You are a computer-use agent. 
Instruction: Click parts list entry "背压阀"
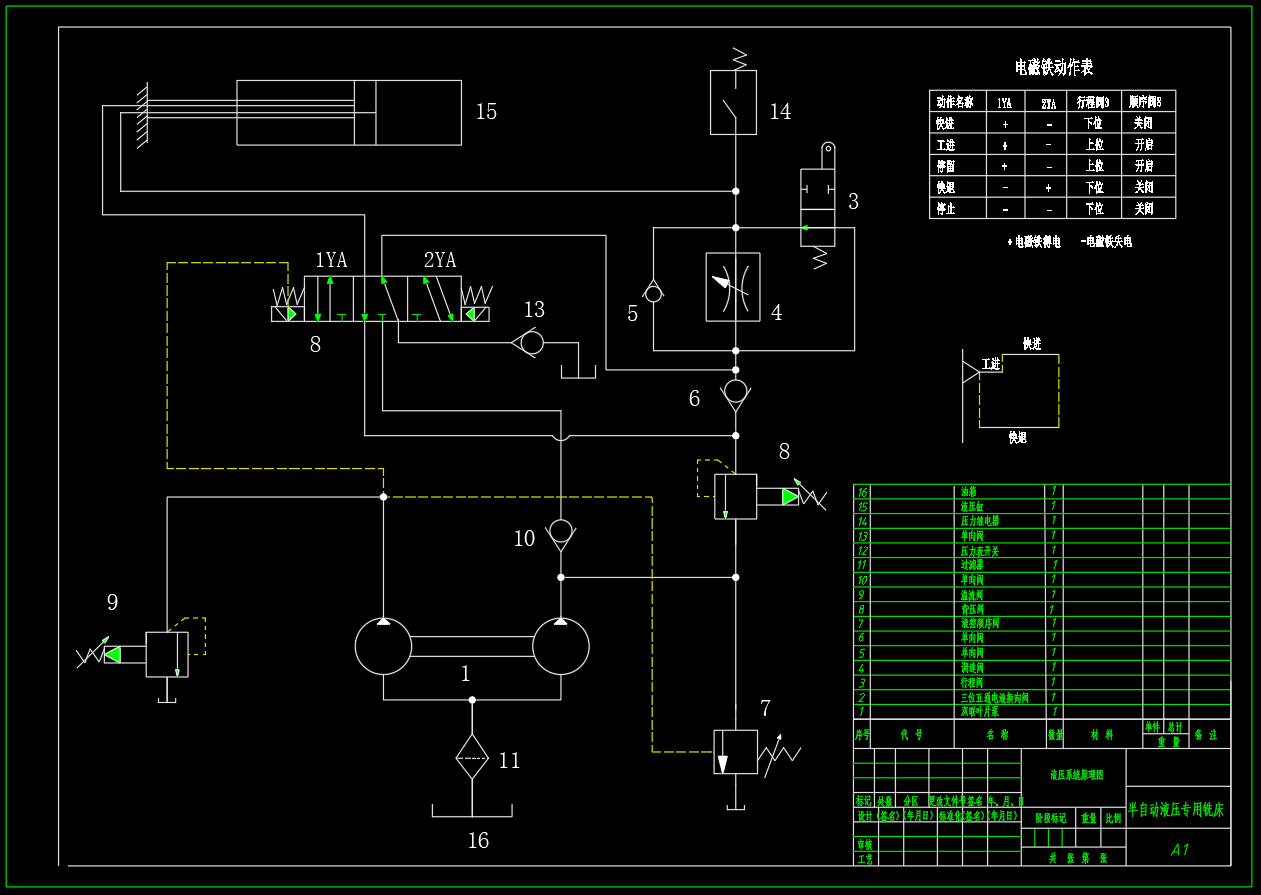point(973,609)
